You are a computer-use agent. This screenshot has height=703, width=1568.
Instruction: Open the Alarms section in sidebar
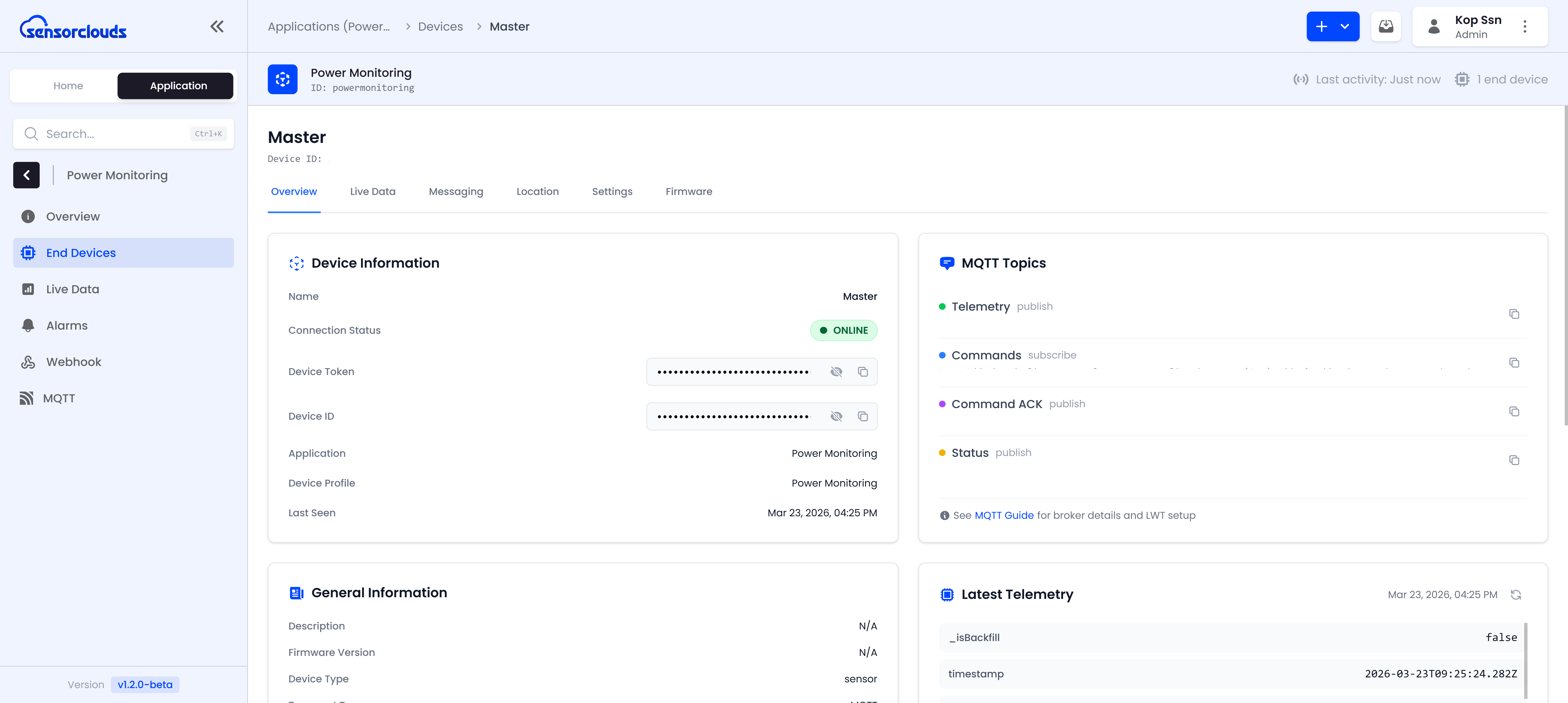click(66, 325)
